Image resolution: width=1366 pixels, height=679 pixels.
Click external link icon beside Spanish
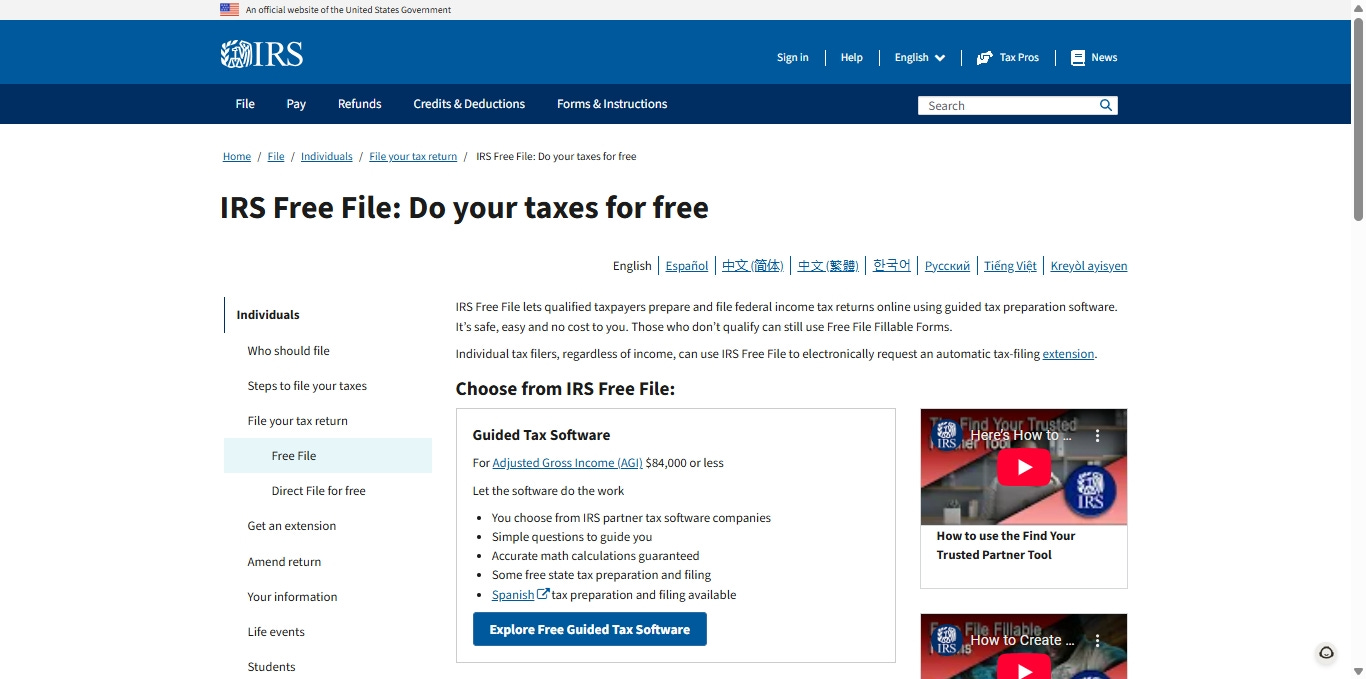[543, 594]
